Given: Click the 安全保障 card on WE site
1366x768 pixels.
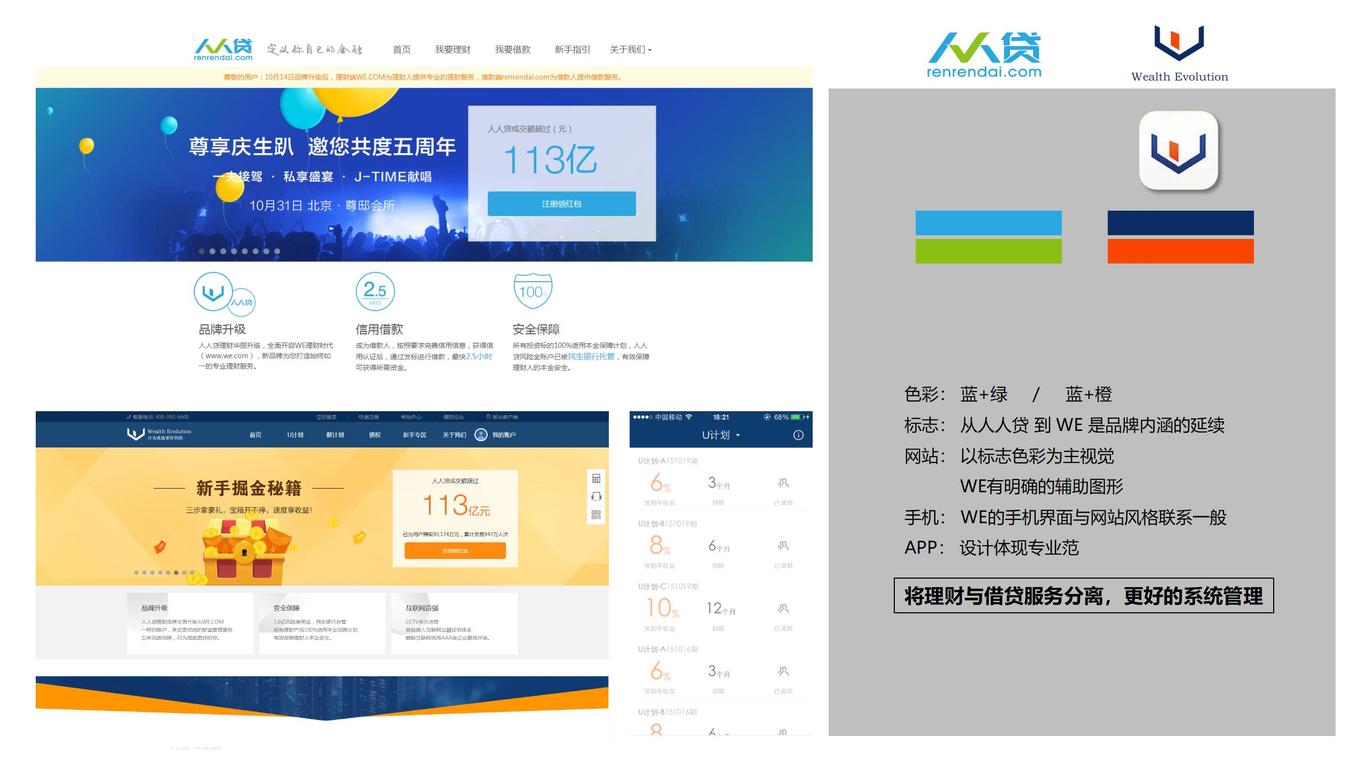Looking at the screenshot, I should click(322, 624).
